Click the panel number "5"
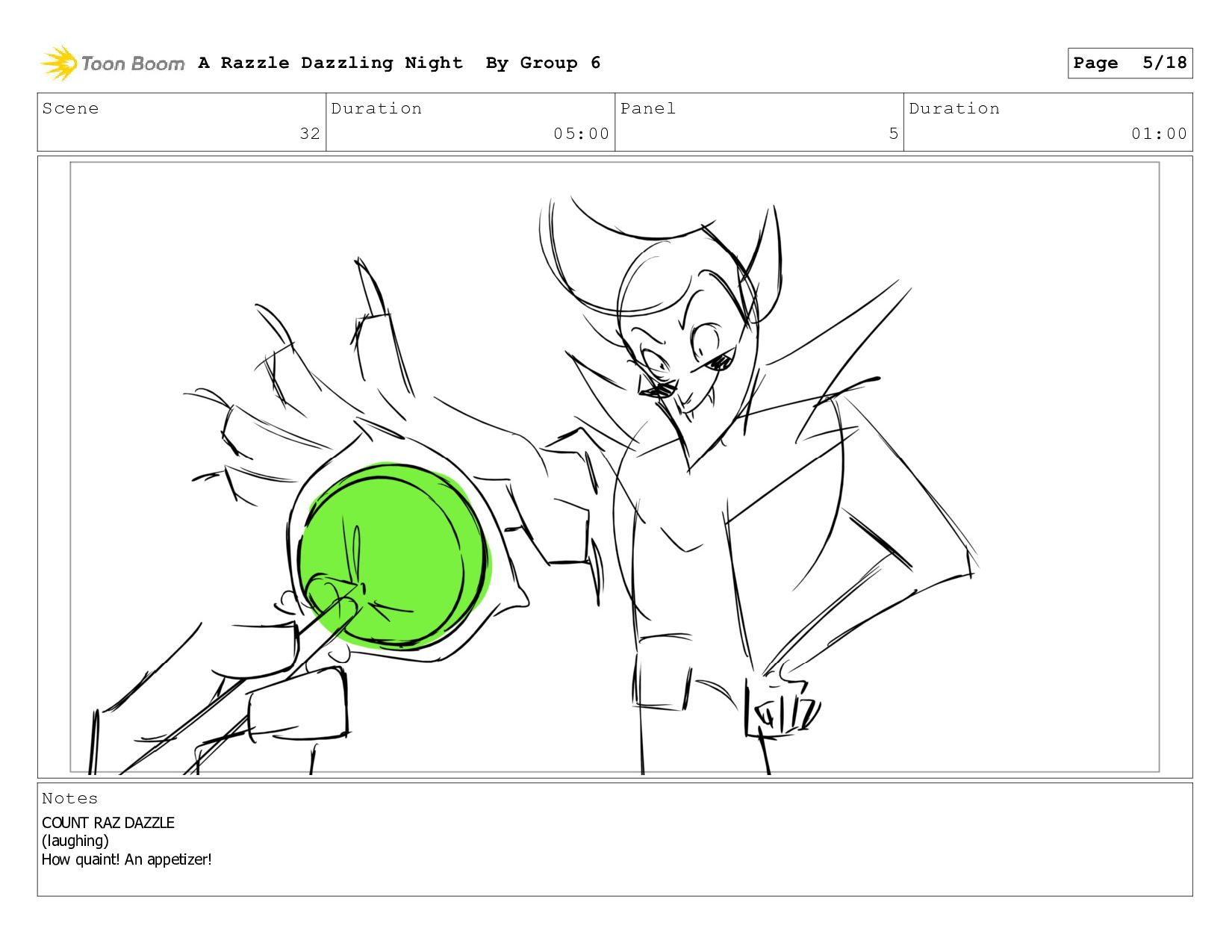Screen dimensions: 1232x952 coord(893,134)
